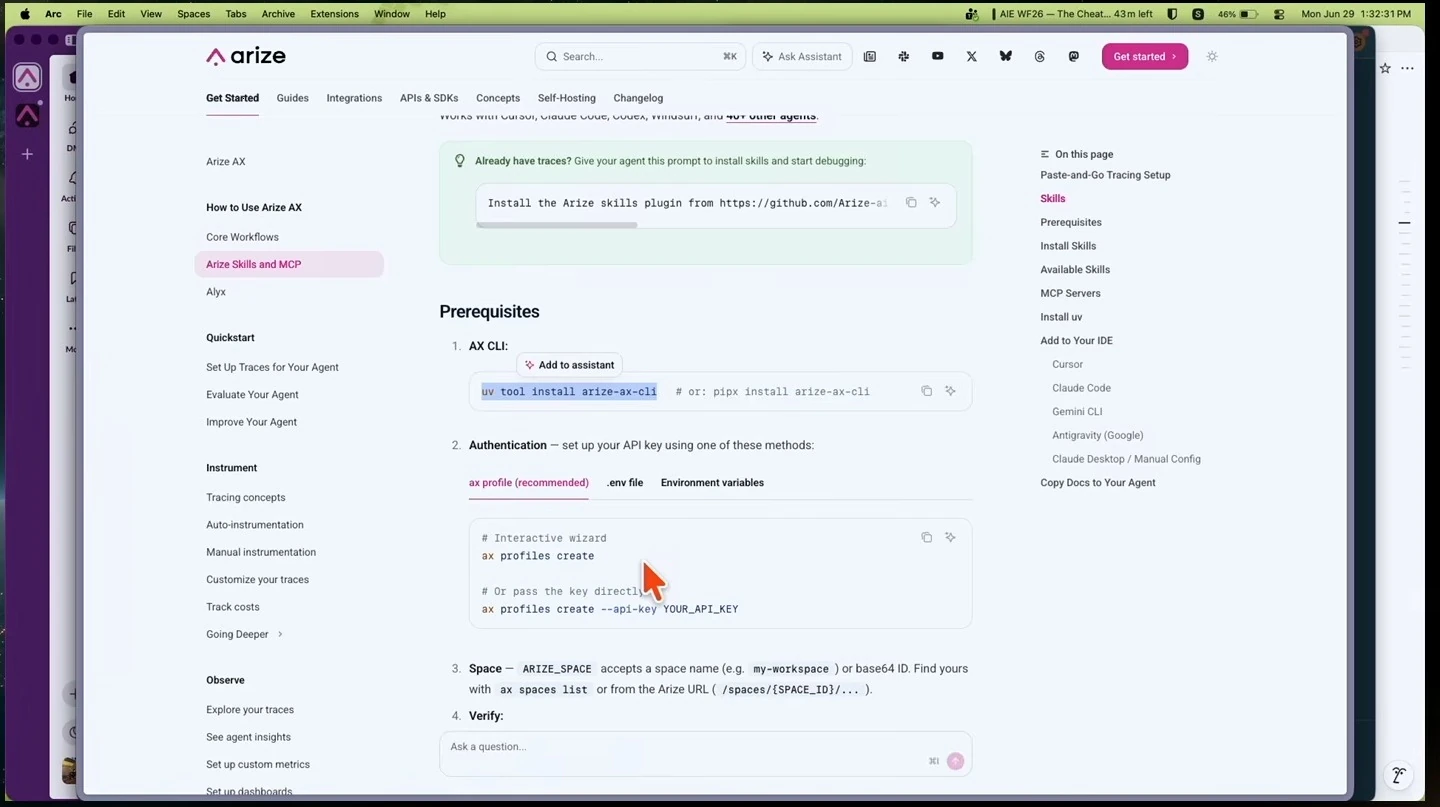Open the Archive menu in macOS menu bar
The height and width of the screenshot is (807, 1440).
(278, 14)
